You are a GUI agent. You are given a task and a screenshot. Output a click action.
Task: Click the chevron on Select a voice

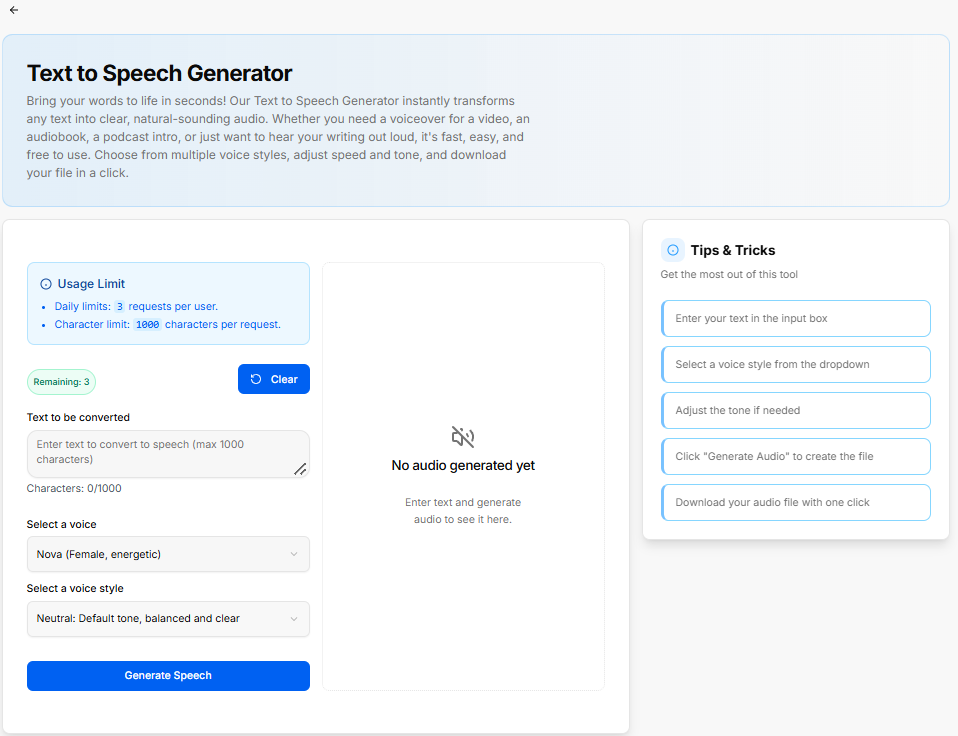click(x=294, y=554)
